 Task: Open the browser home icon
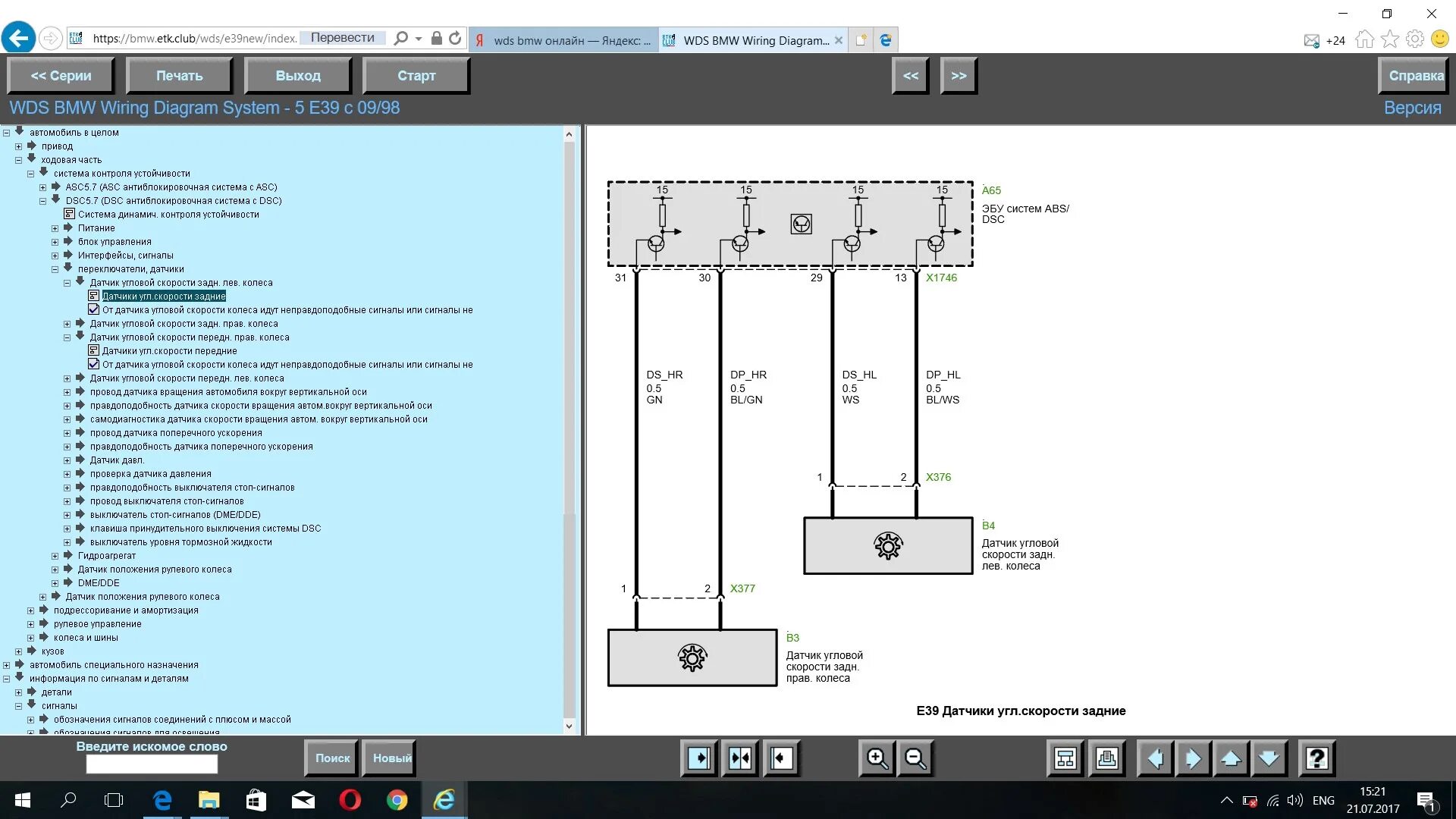(1365, 39)
